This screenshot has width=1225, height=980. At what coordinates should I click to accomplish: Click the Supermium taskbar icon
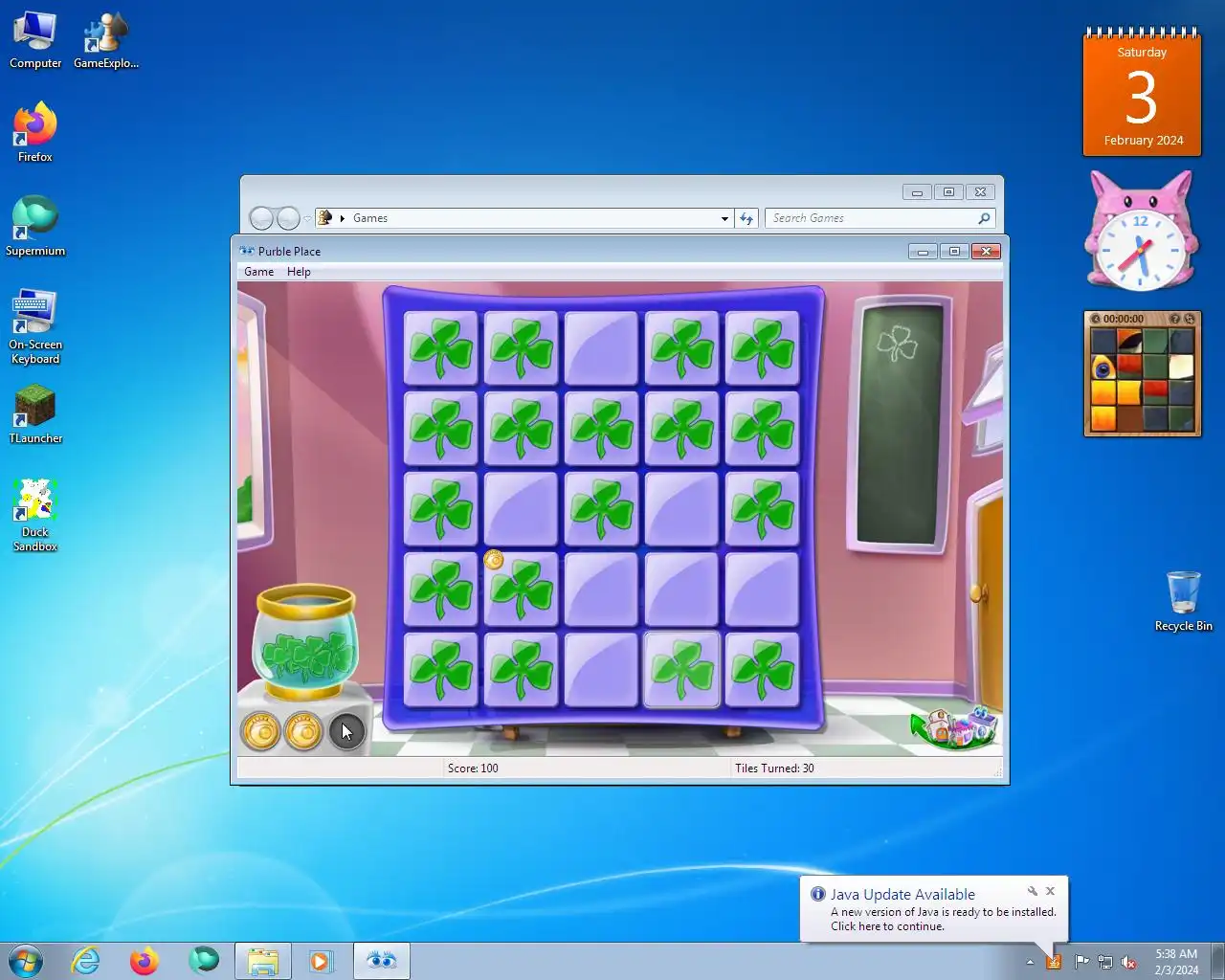pyautogui.click(x=204, y=961)
